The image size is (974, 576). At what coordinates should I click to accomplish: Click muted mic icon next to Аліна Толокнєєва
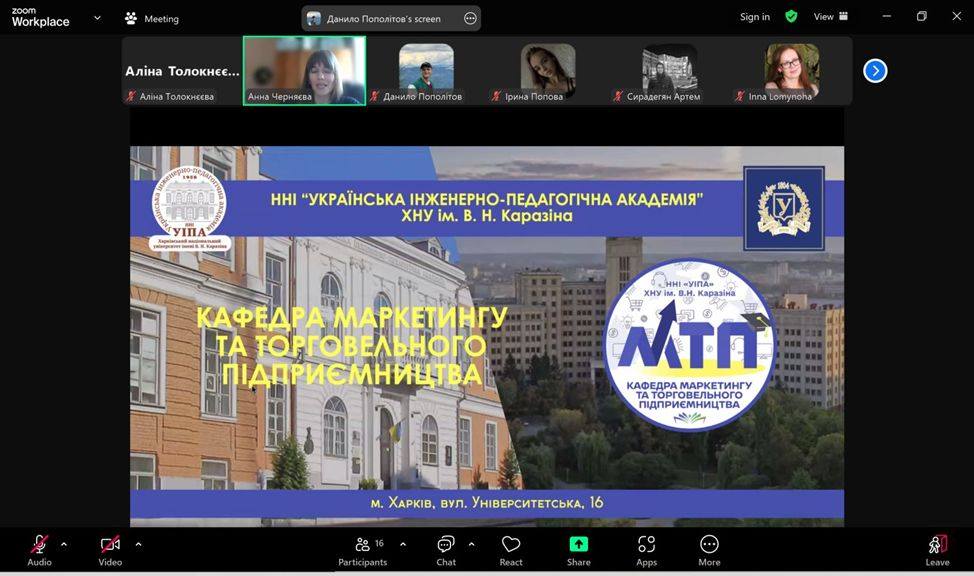[x=130, y=96]
